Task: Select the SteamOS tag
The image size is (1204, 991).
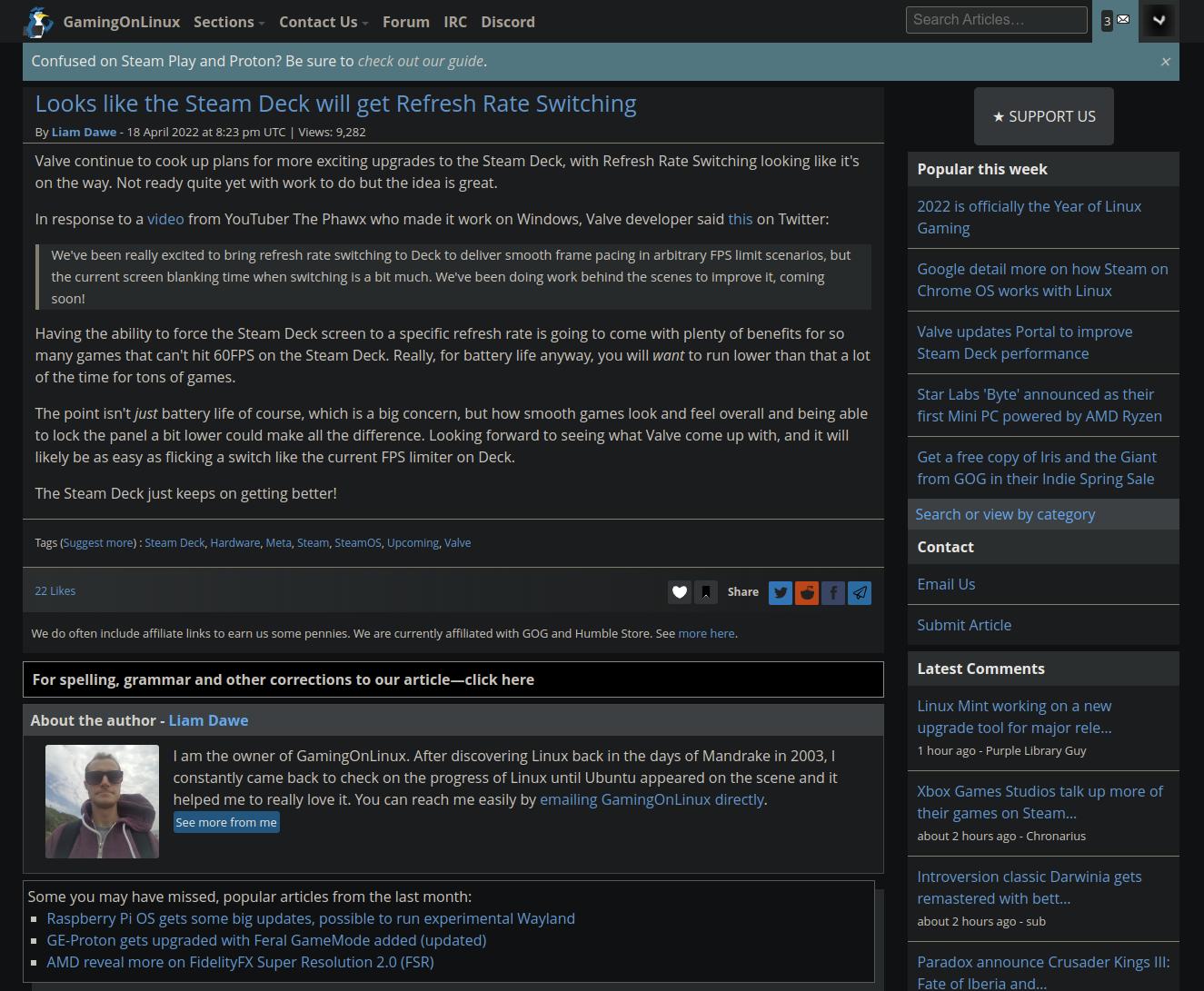Action: click(358, 542)
